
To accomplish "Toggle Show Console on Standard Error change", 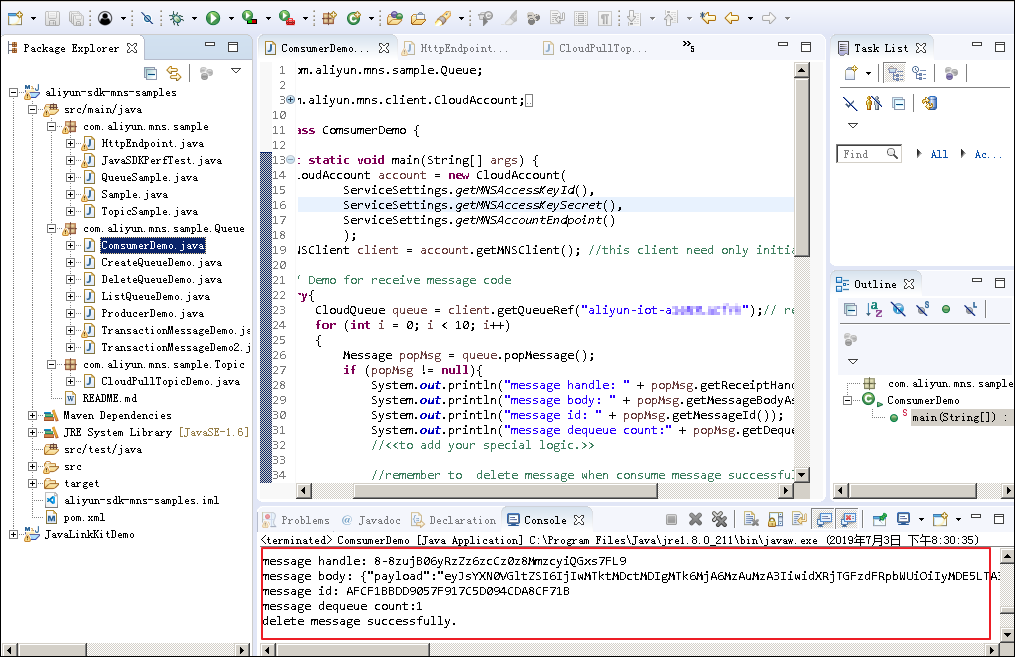I will tap(848, 519).
